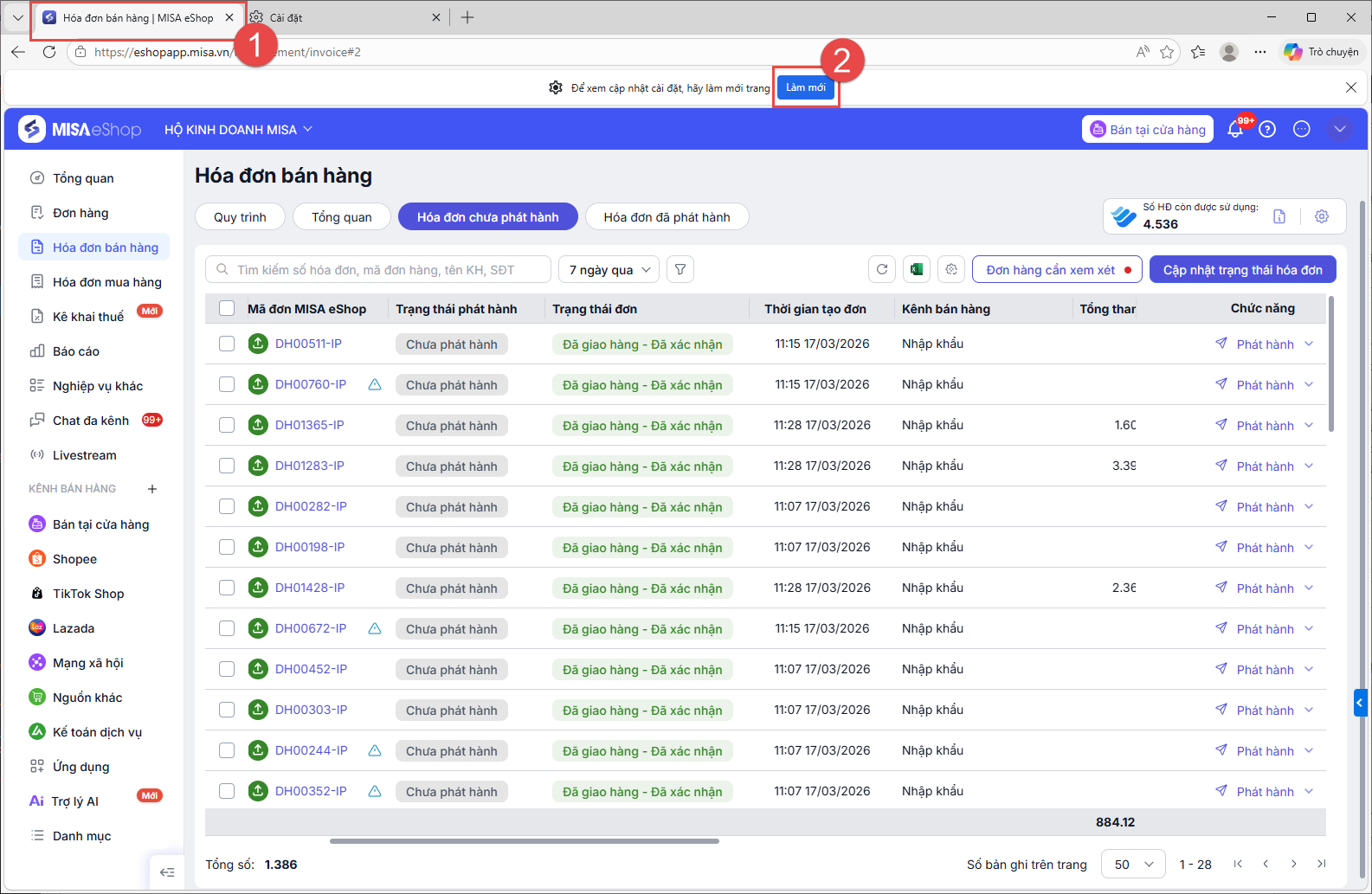
Task: Add a sales channel plus icon
Action: coord(152,489)
